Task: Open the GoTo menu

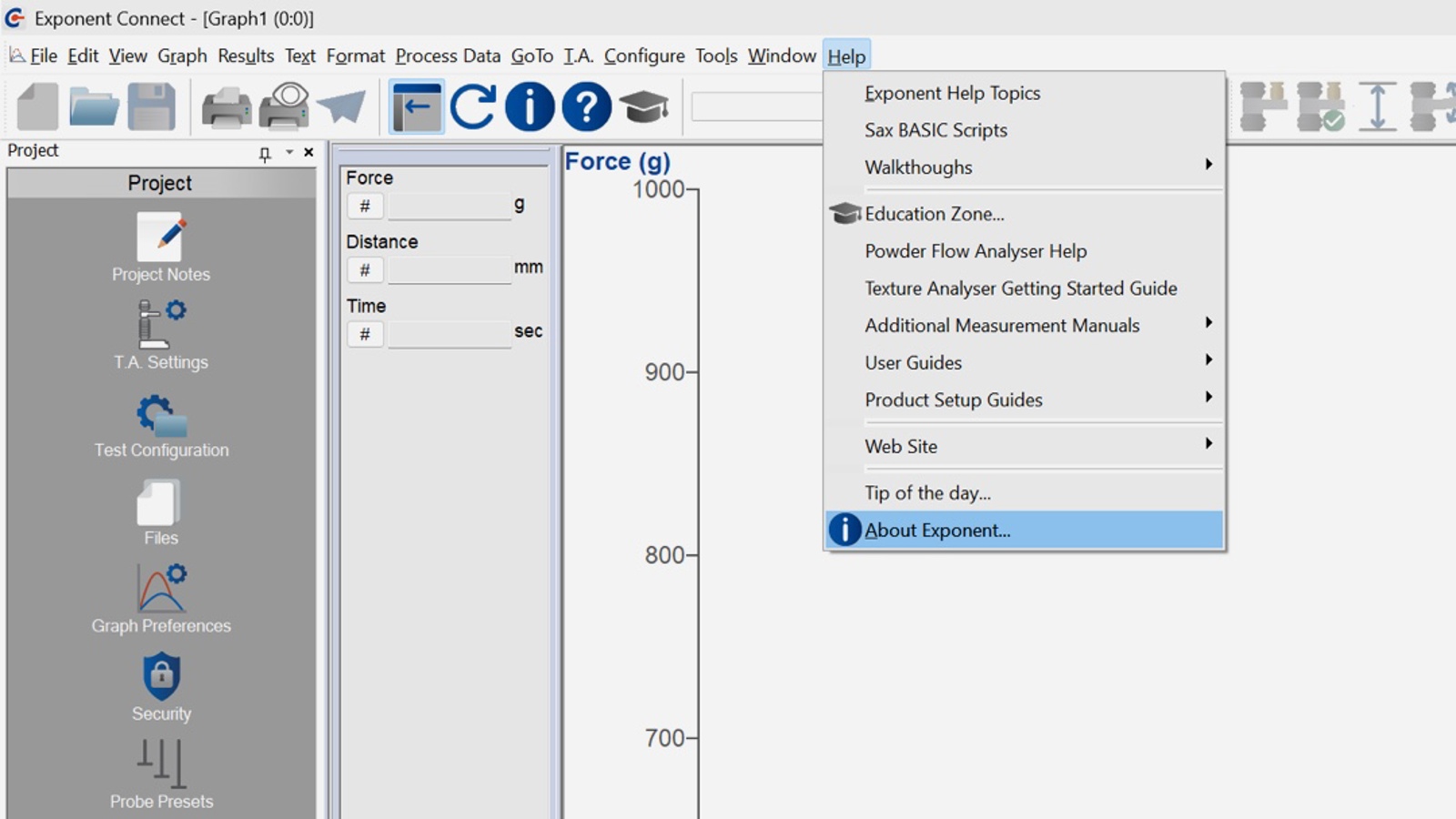Action: (x=532, y=56)
